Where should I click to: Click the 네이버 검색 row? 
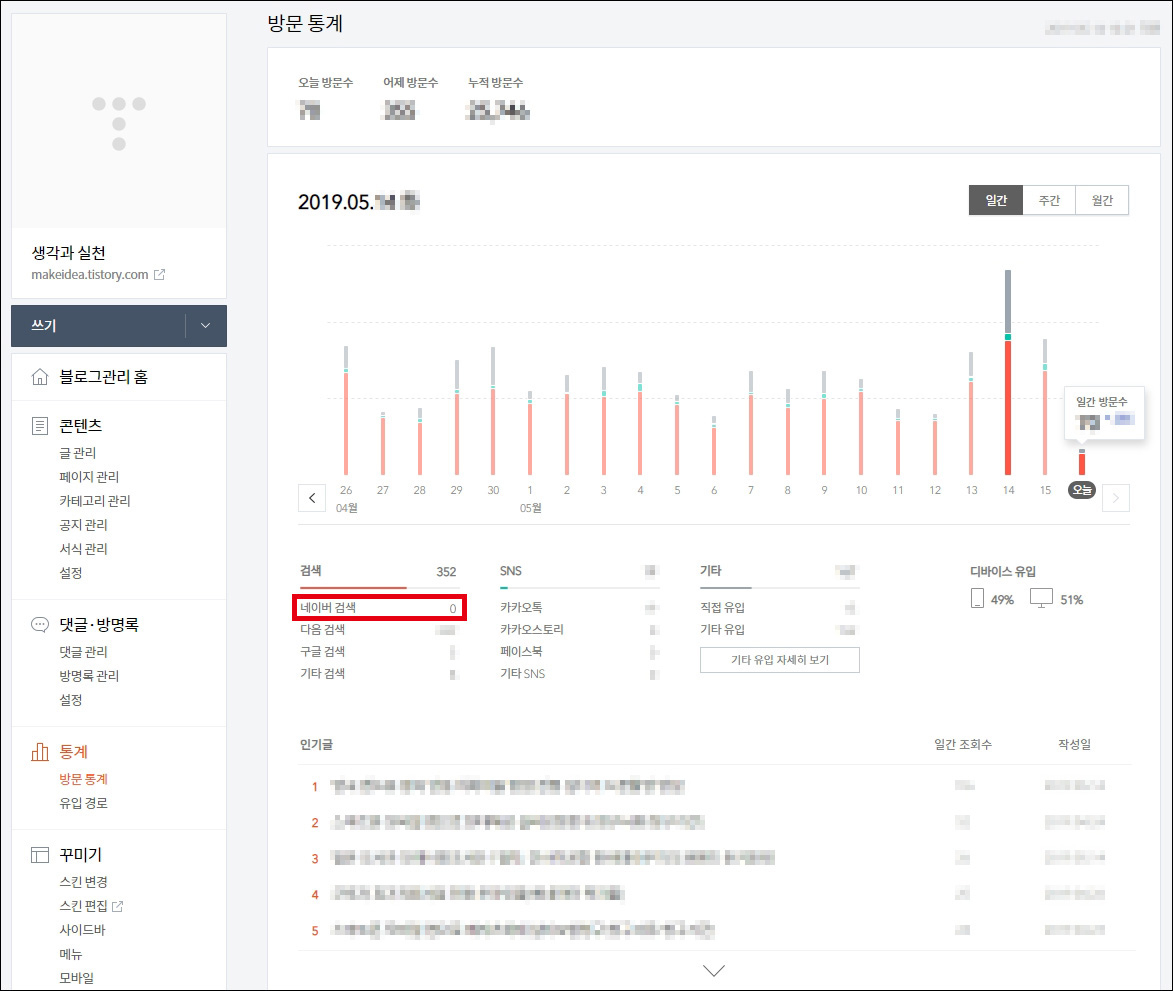pyautogui.click(x=379, y=607)
